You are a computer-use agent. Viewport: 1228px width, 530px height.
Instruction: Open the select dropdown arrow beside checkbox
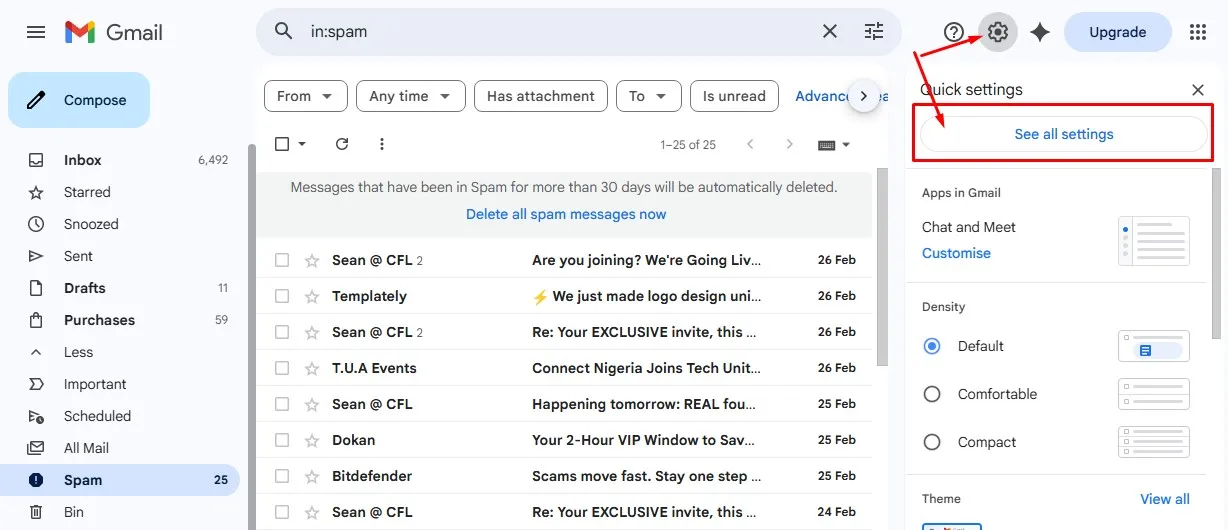click(302, 144)
